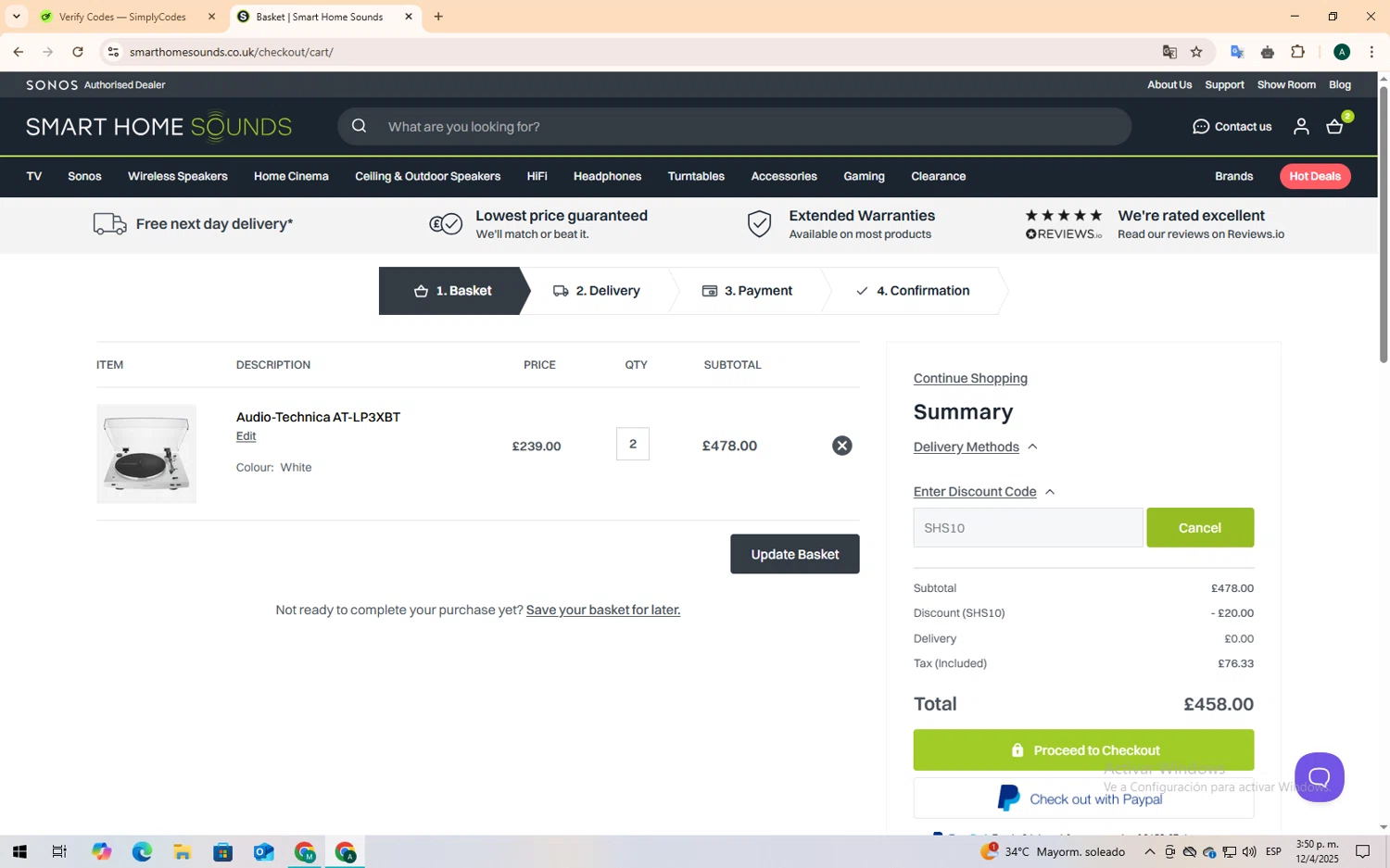Check out with PayPal
Image resolution: width=1390 pixels, height=868 pixels.
(1083, 798)
